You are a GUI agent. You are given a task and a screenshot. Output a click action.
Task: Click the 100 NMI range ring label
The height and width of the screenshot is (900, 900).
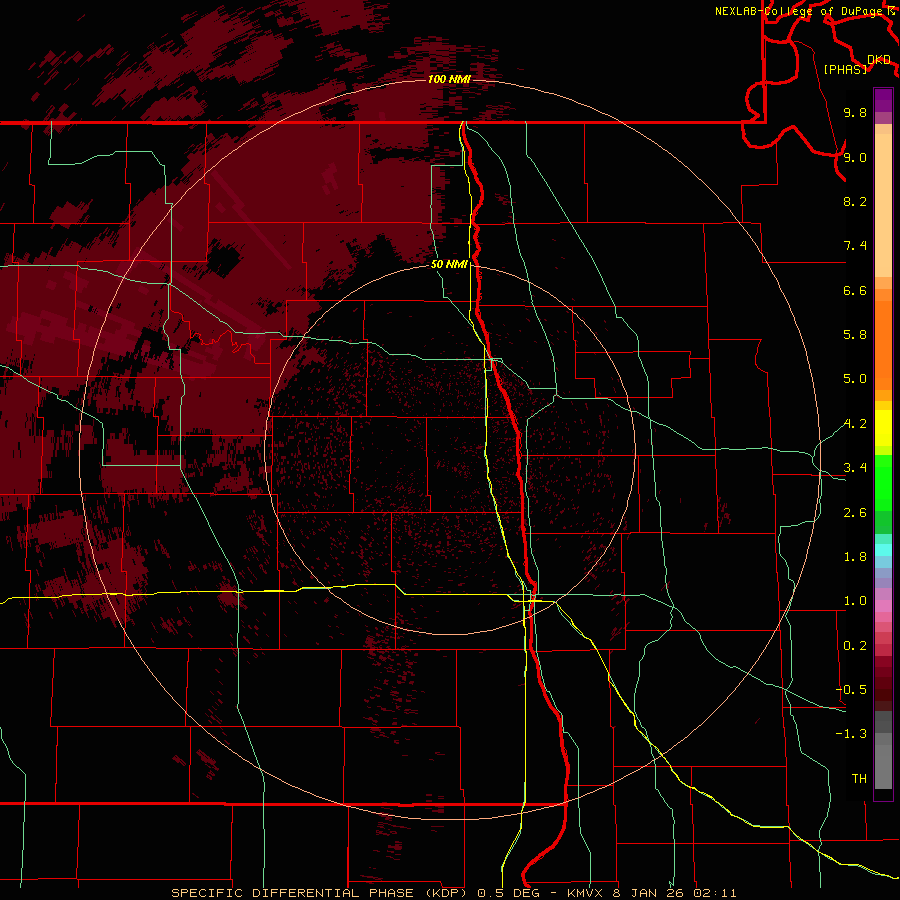click(449, 79)
